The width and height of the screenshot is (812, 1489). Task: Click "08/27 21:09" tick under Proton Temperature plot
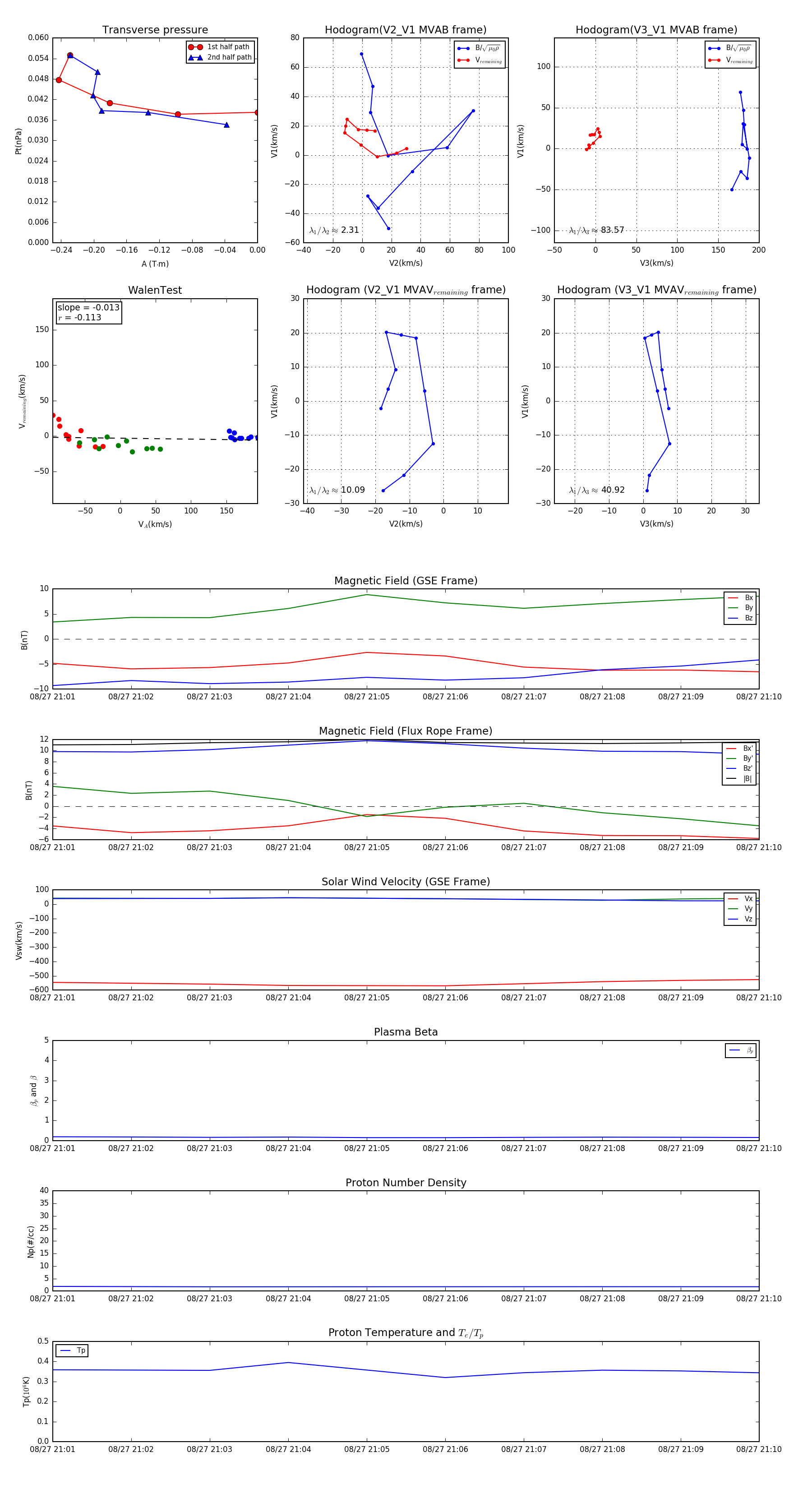[681, 1449]
